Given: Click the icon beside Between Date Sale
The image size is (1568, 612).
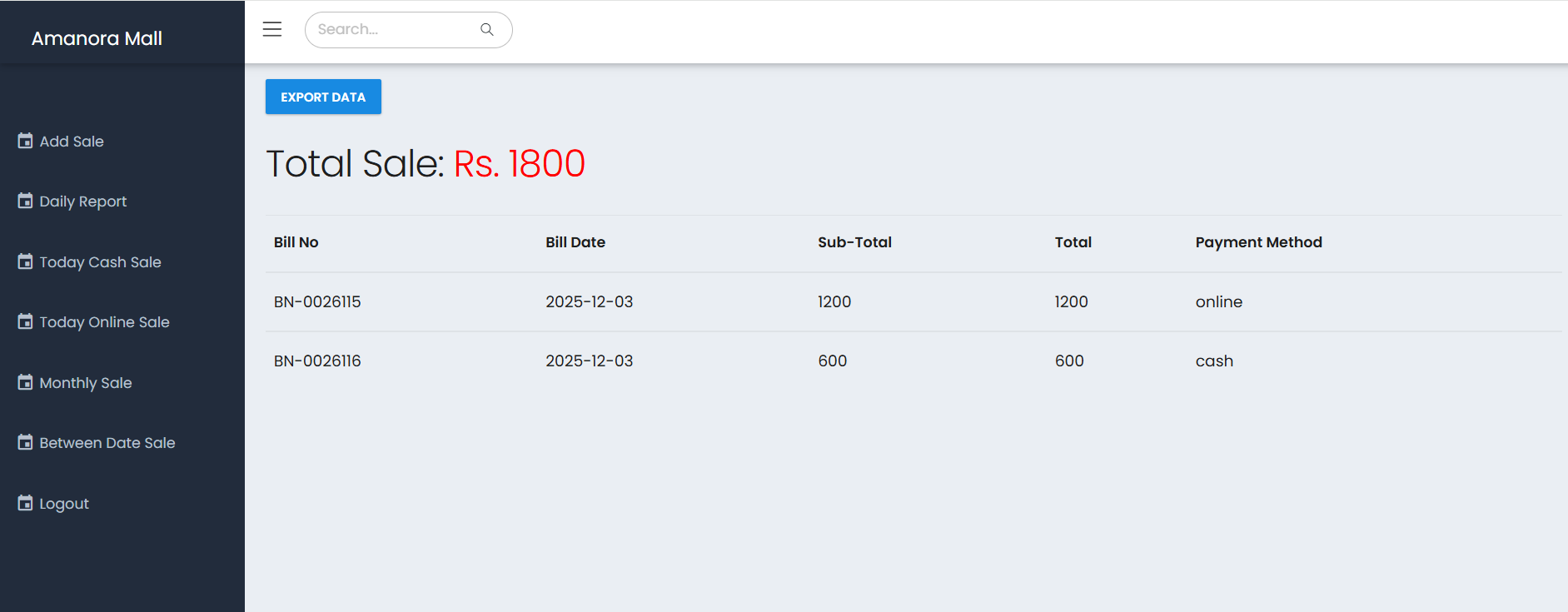Looking at the screenshot, I should click(x=26, y=442).
